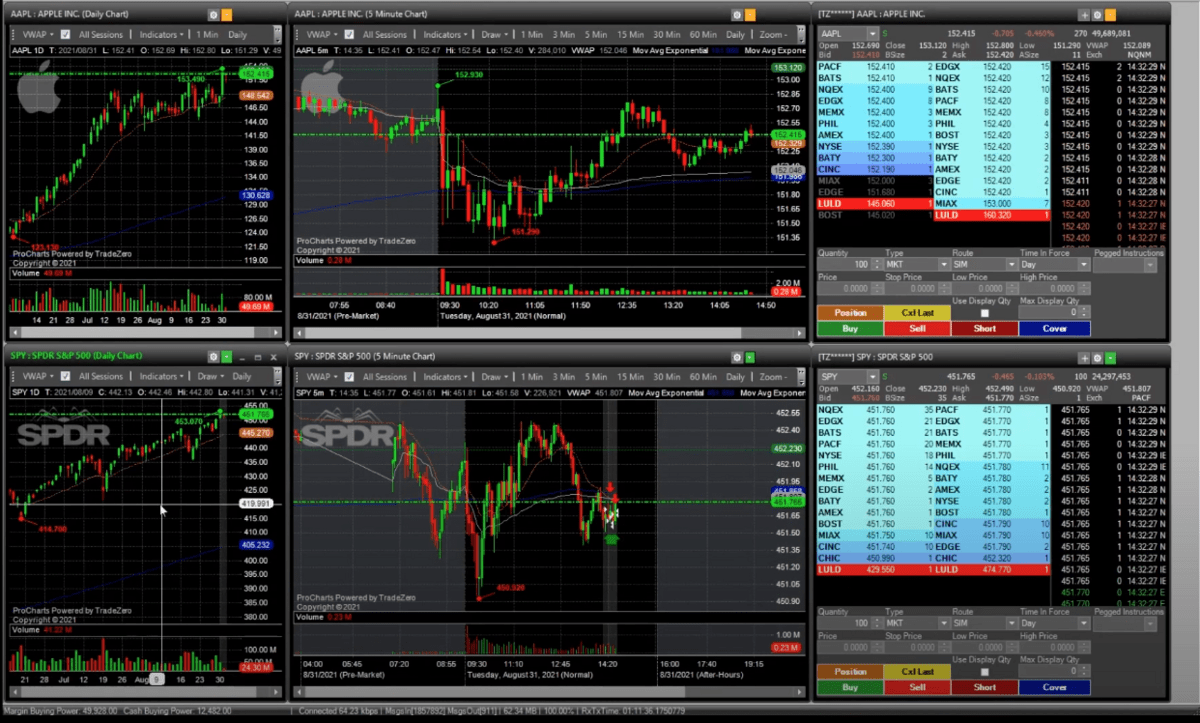This screenshot has height=723, width=1200.
Task: Click toolbar grip handle in SPY 5 Minute Chart
Action: (x=299, y=376)
